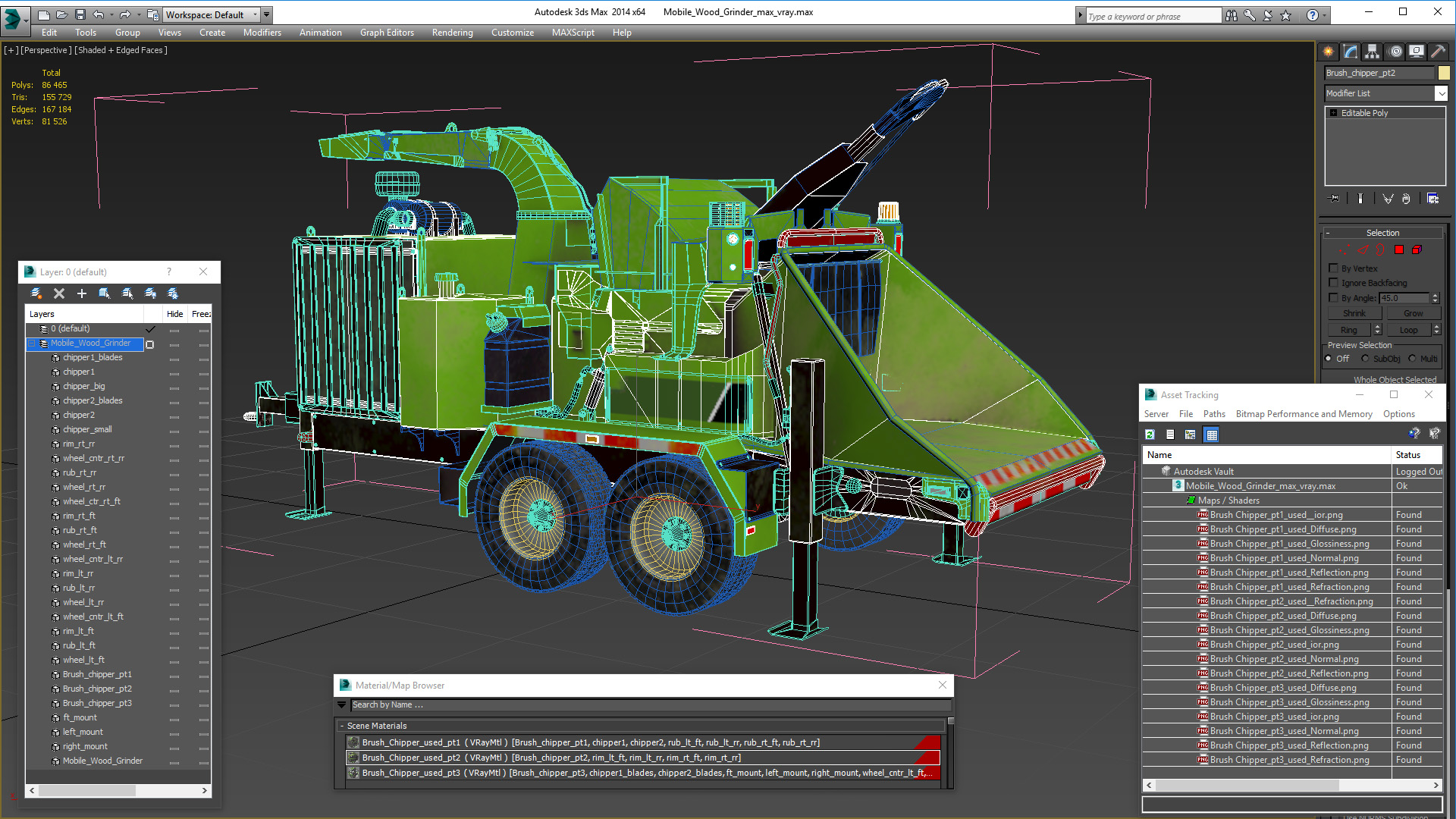This screenshot has width=1456, height=819.
Task: Toggle hide dash for chipper1_blades row
Action: point(174,359)
